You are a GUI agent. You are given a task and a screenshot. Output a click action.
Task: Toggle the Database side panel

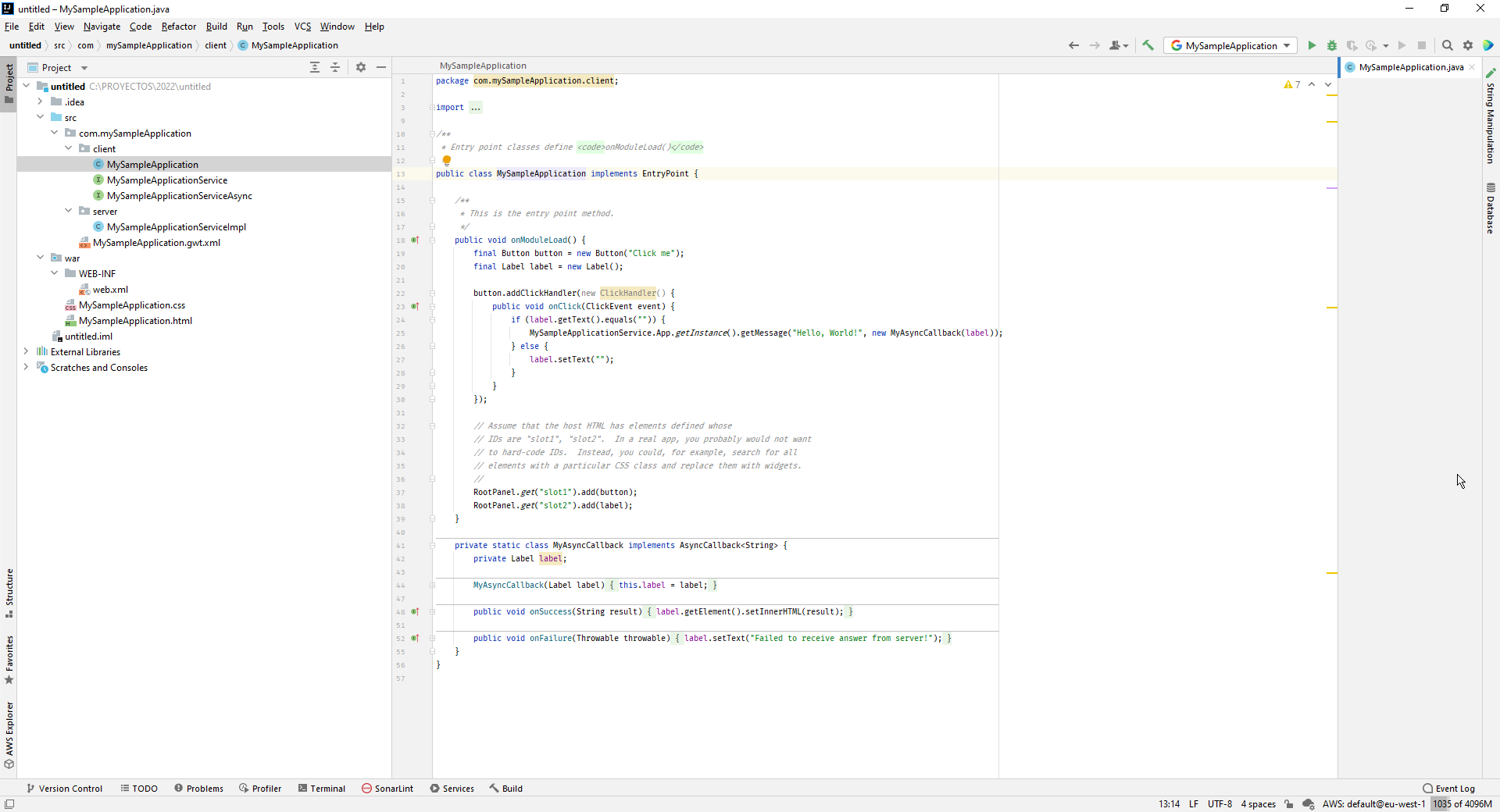pyautogui.click(x=1491, y=208)
